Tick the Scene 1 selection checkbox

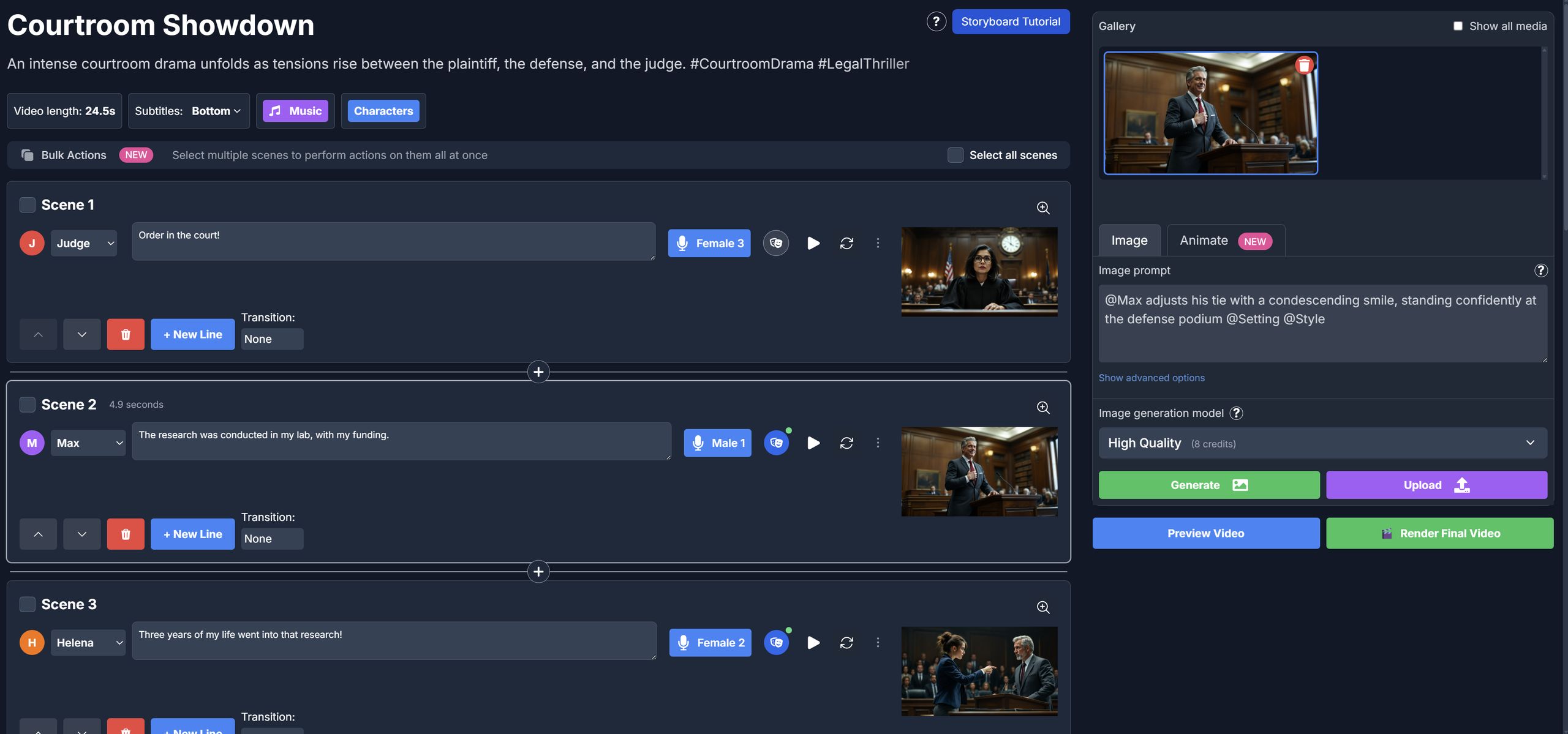pyautogui.click(x=27, y=205)
